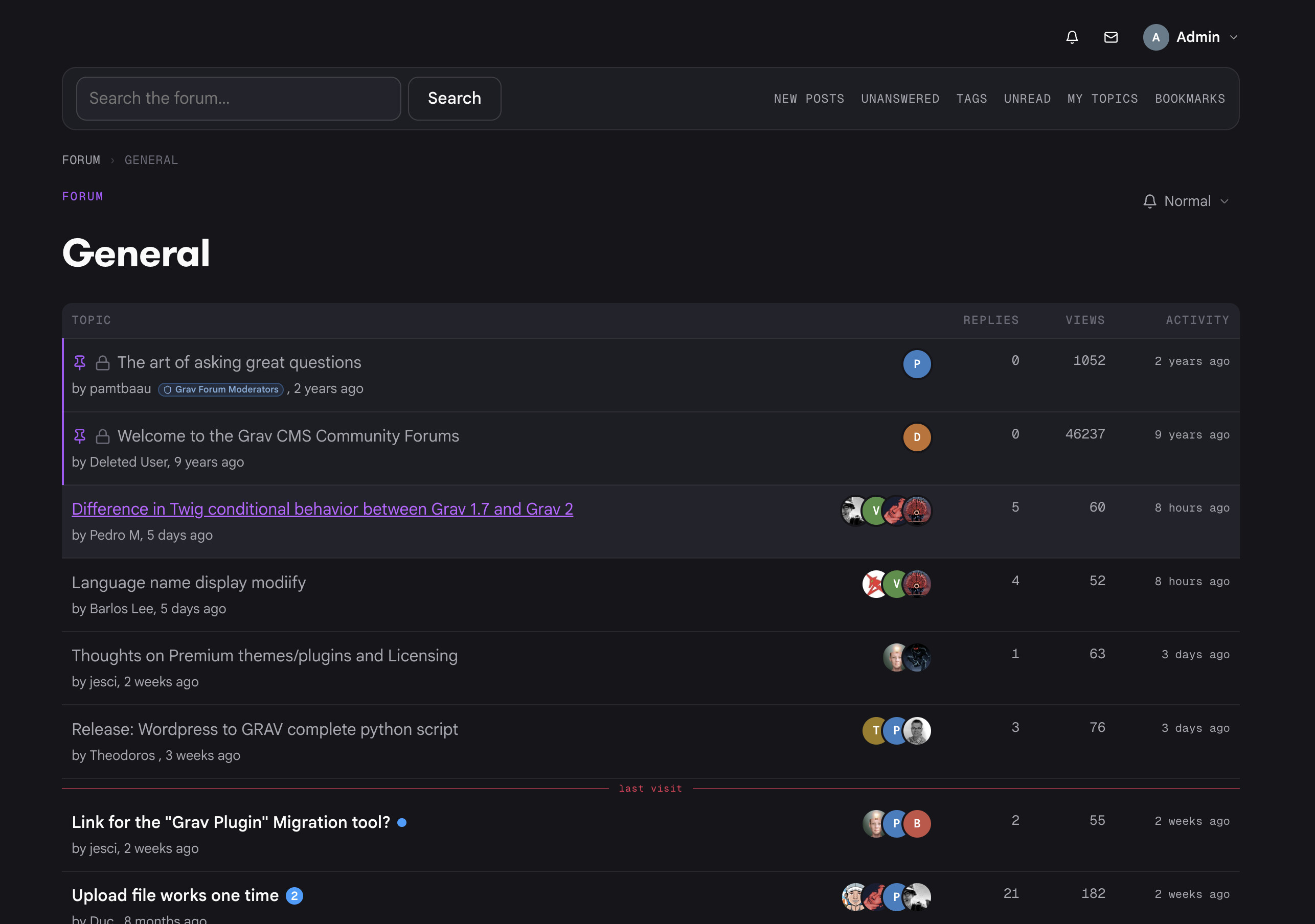Click the yellow T avatar in Wordpress row
Viewport: 1315px width, 924px height.
coord(874,730)
